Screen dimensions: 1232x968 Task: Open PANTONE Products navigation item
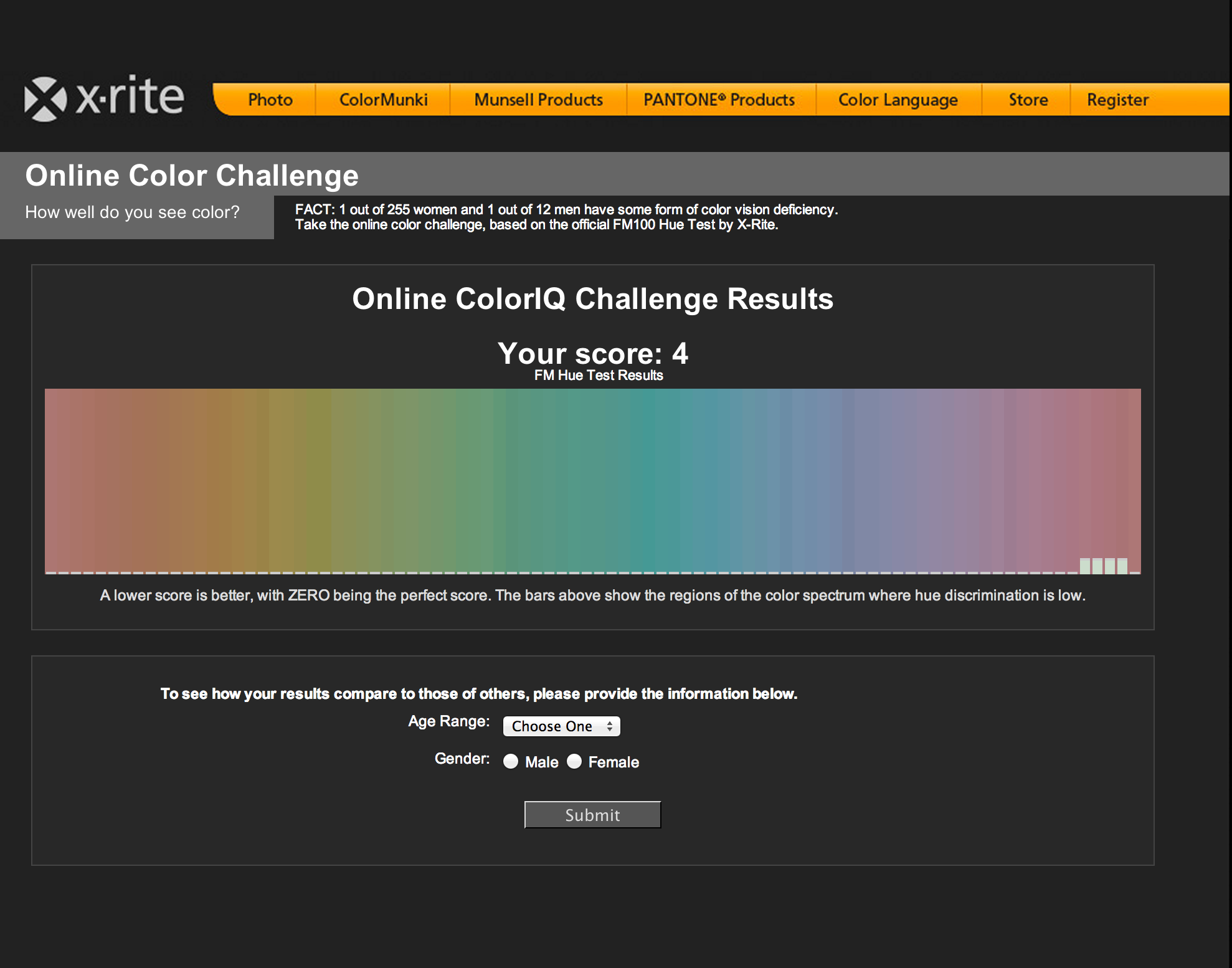click(719, 100)
